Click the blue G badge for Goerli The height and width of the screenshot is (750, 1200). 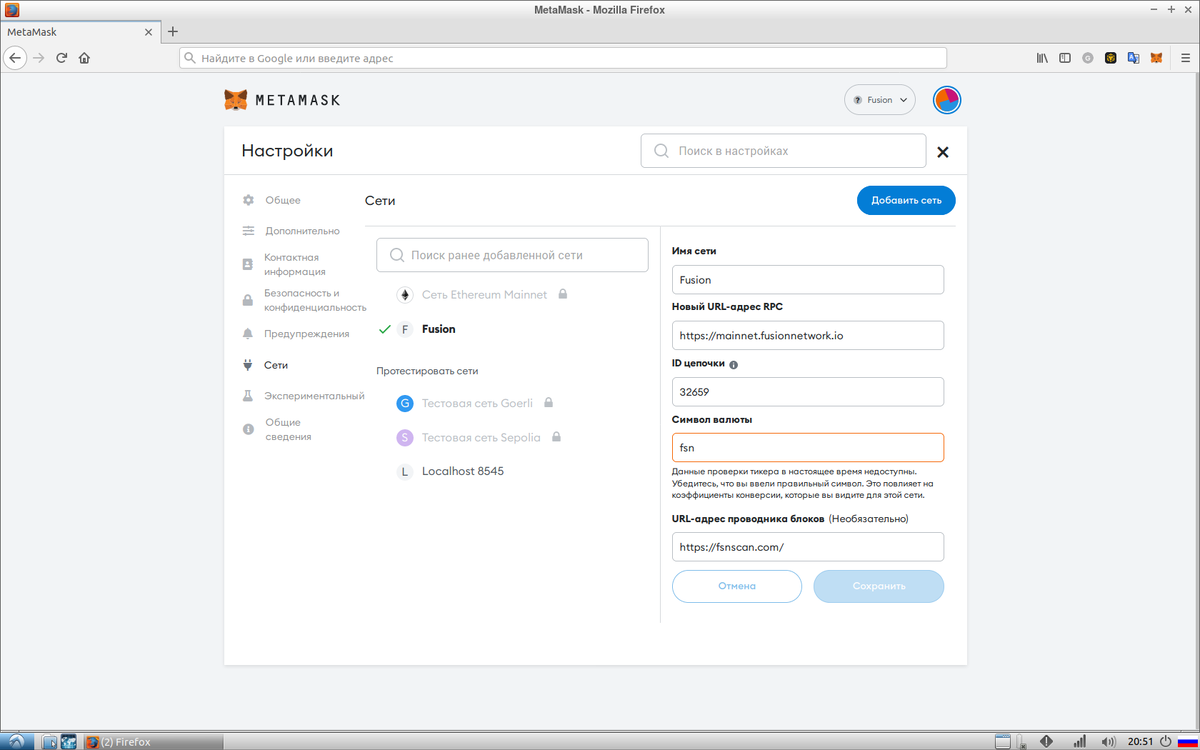[x=405, y=403]
